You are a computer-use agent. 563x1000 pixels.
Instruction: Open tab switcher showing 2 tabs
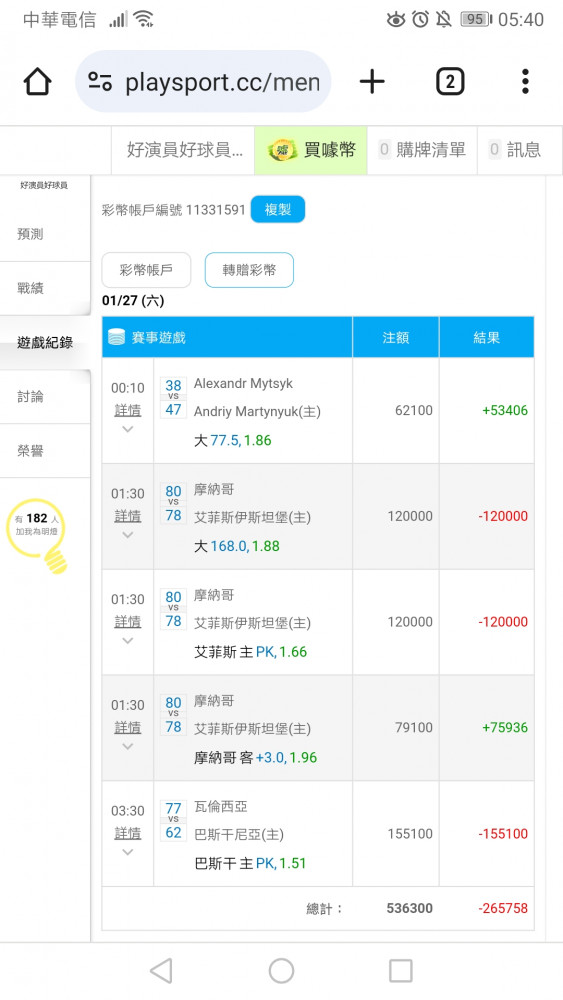[x=450, y=82]
